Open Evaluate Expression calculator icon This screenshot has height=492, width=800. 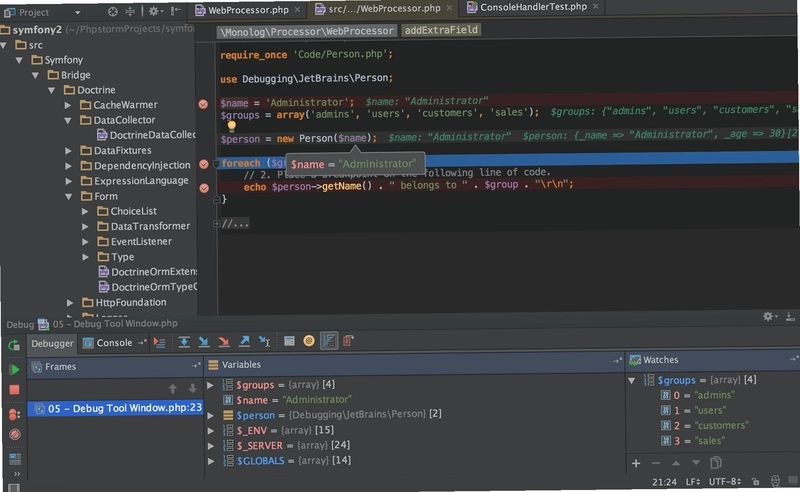pyautogui.click(x=289, y=341)
